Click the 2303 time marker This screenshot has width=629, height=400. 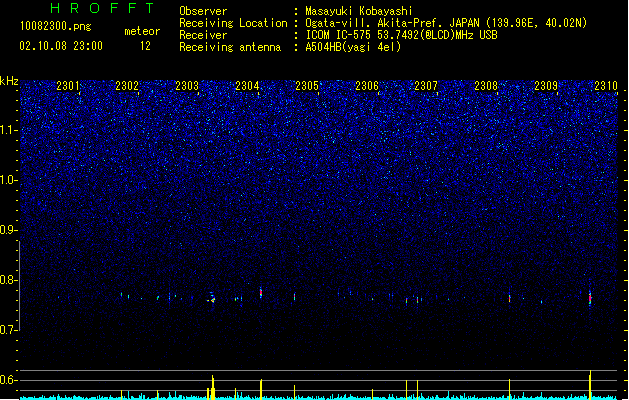[x=187, y=86]
